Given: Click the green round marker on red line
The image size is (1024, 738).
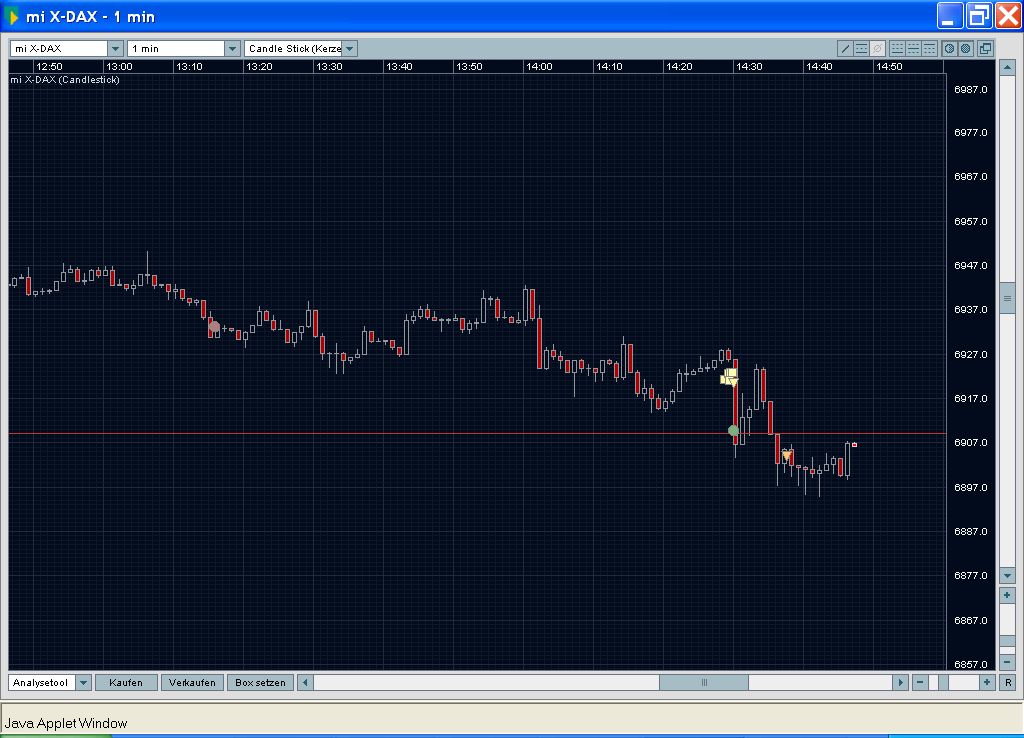Looking at the screenshot, I should (733, 430).
